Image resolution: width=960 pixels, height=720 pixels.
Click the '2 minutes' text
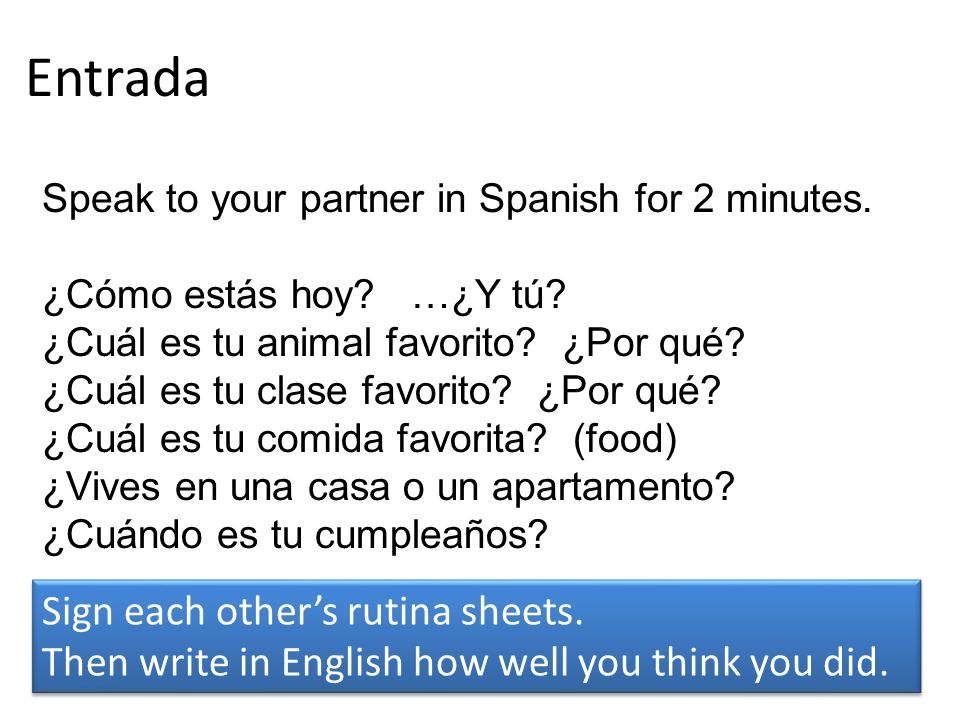782,199
